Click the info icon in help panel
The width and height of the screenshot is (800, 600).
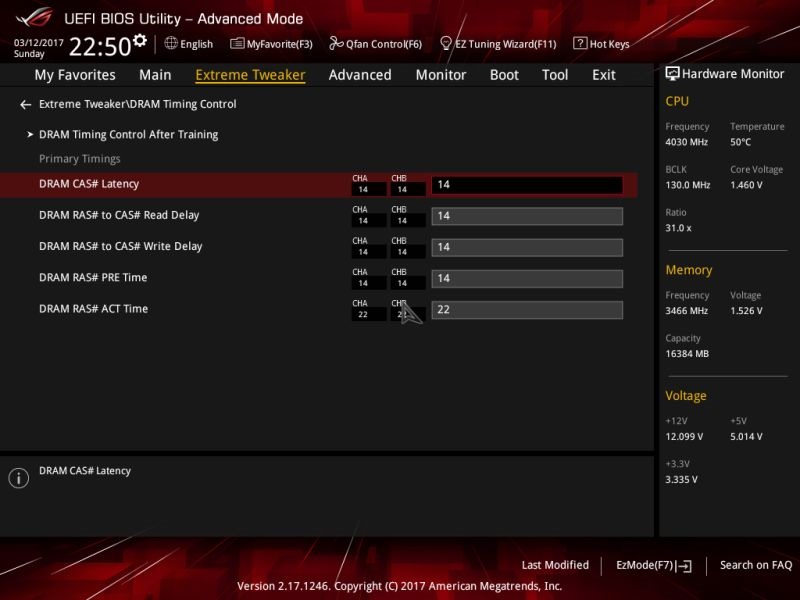point(19,478)
